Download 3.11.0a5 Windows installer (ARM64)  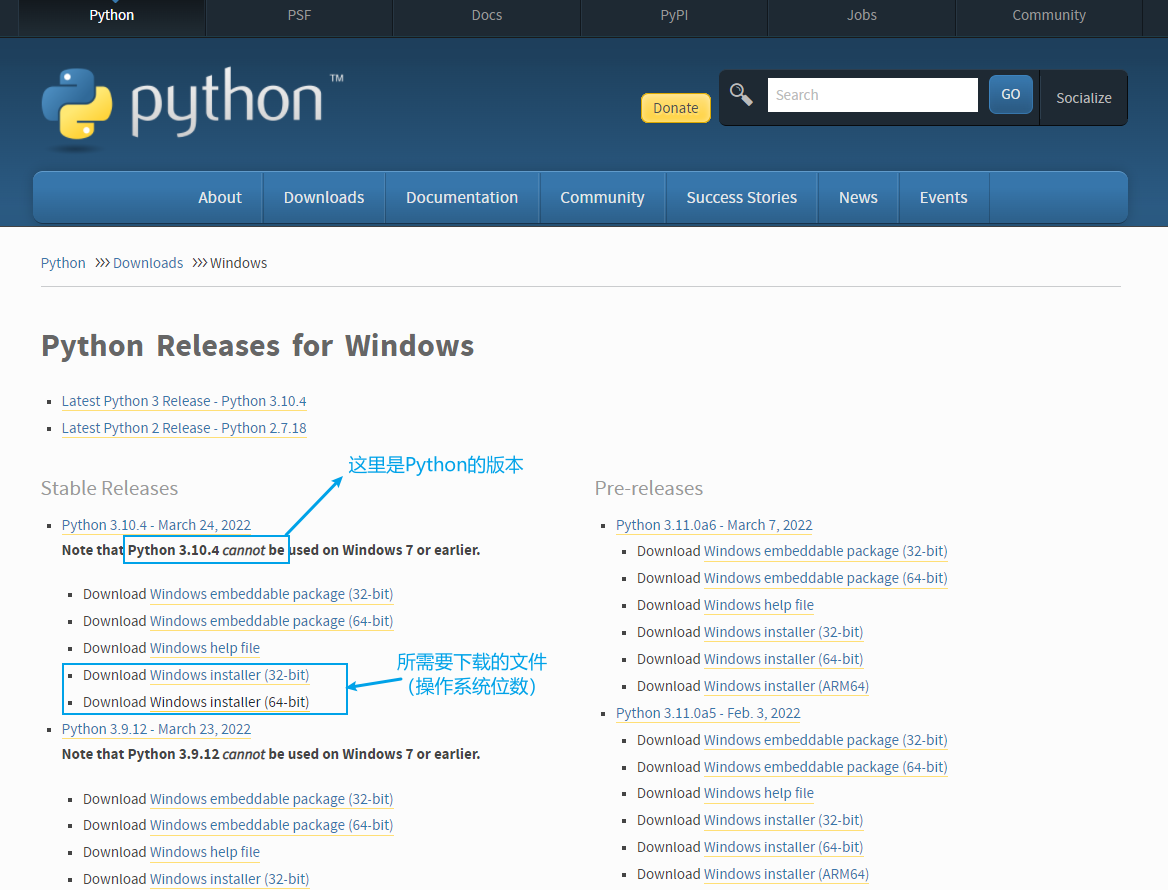click(787, 874)
